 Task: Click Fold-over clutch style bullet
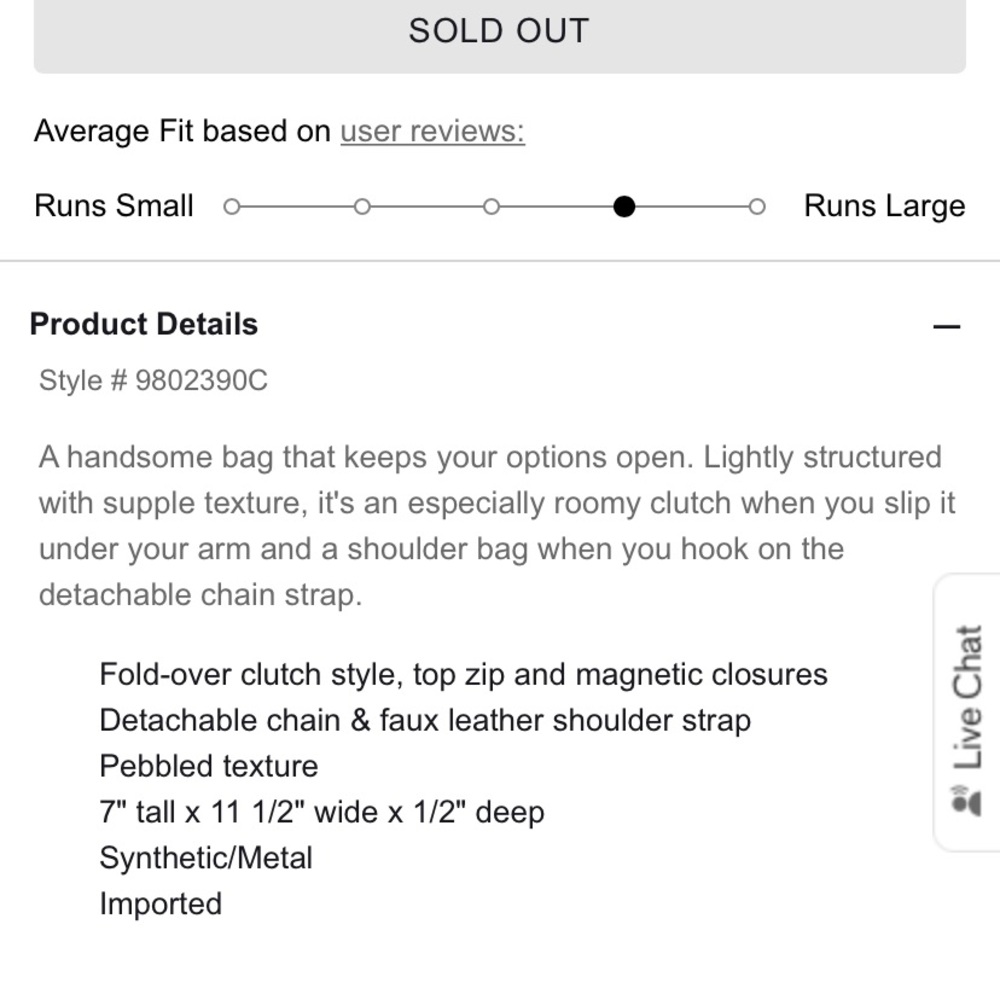pos(464,675)
